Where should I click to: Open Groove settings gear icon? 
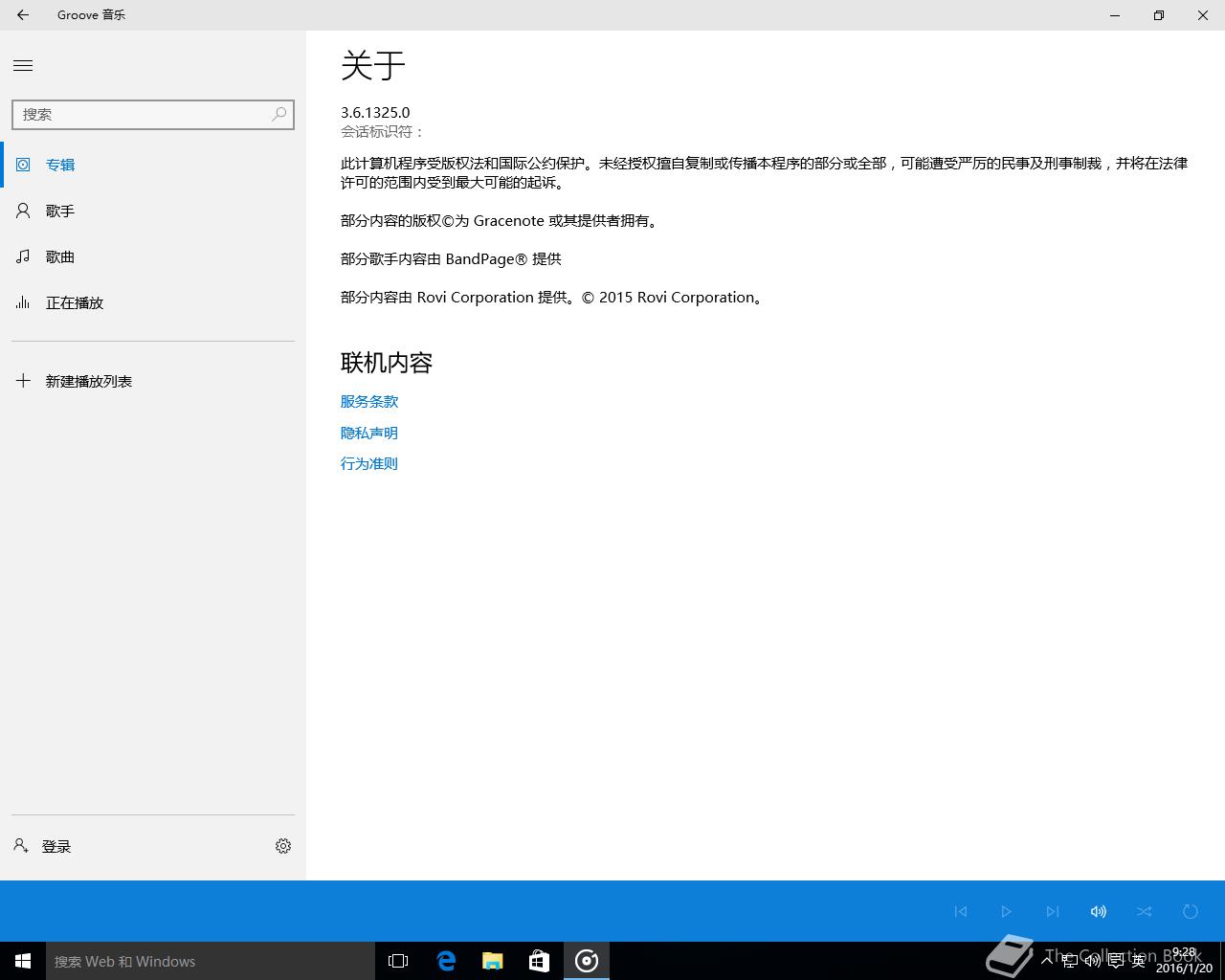point(283,846)
